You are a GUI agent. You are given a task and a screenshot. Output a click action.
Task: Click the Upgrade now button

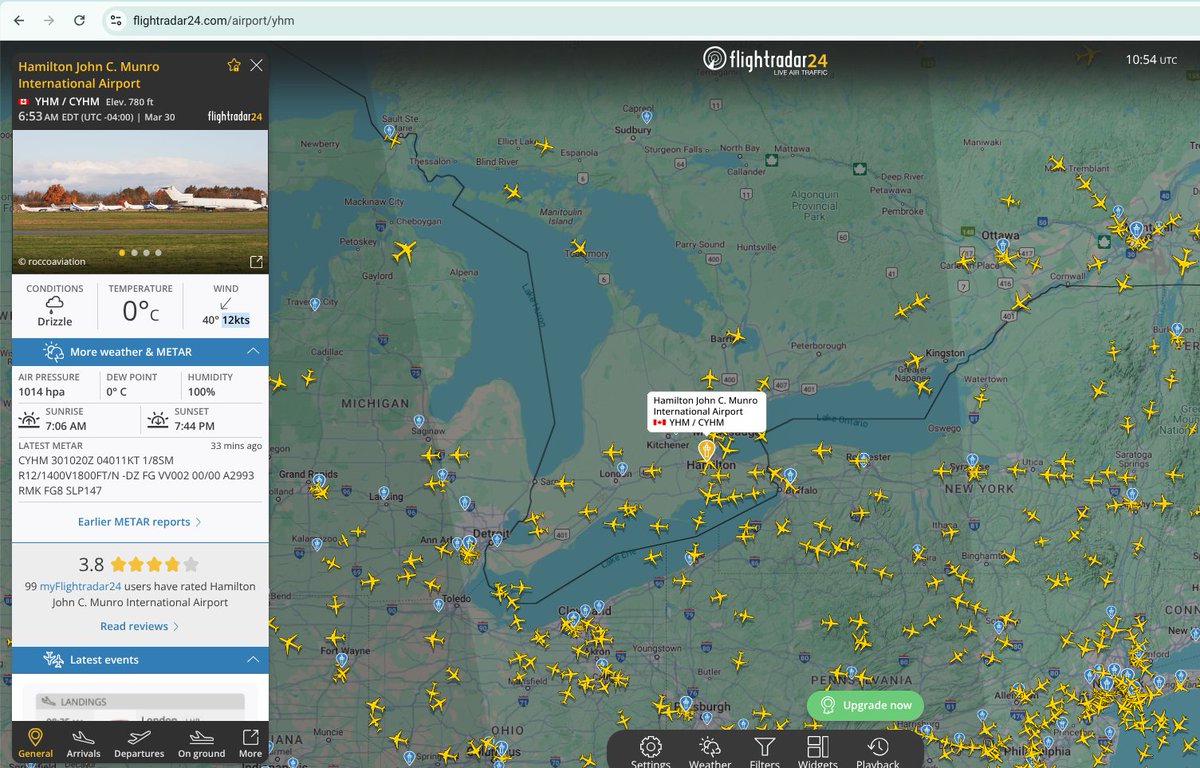(x=866, y=705)
